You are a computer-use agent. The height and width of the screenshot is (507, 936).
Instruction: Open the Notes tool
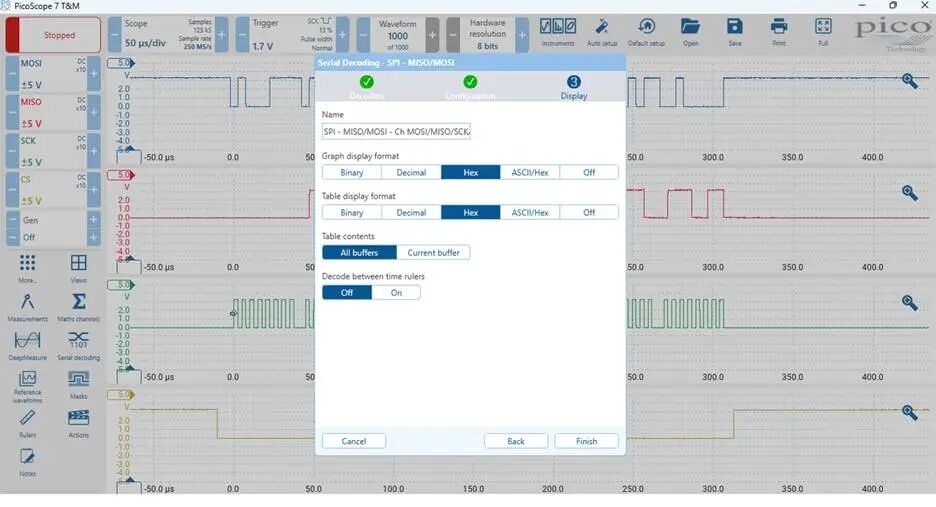pos(27,462)
